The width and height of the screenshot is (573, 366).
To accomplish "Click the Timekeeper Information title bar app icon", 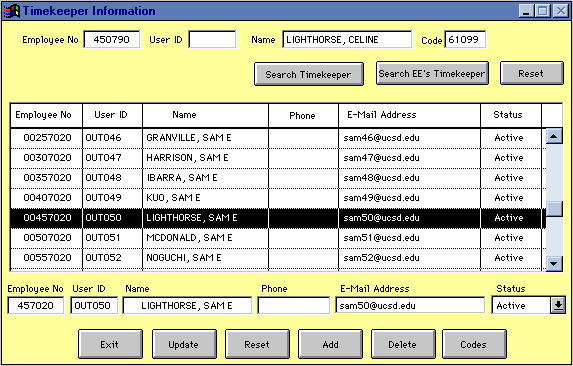I will point(12,11).
